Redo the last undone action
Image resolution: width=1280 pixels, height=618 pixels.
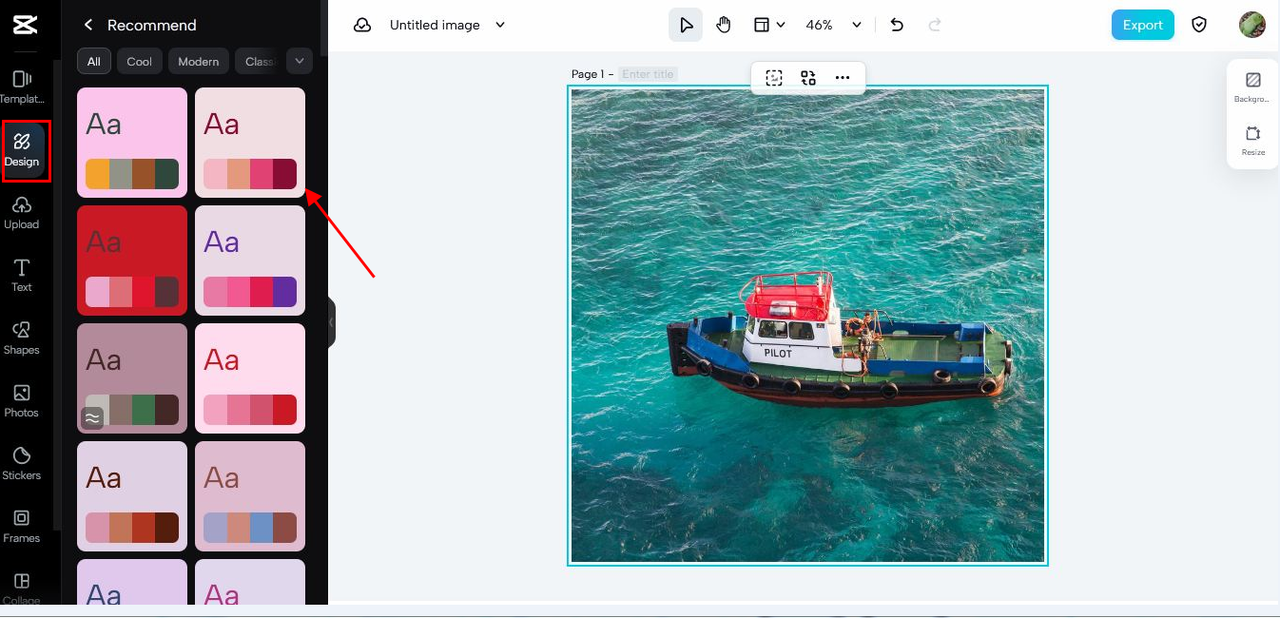pos(935,25)
